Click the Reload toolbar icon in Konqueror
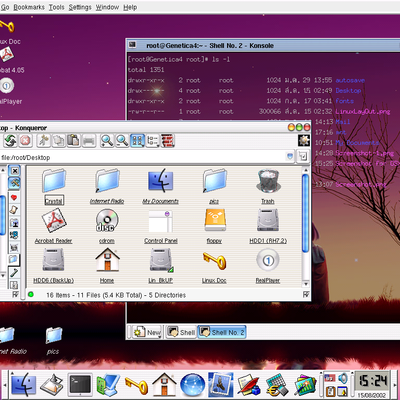Viewport: 400px width, 400px height. click(10, 141)
